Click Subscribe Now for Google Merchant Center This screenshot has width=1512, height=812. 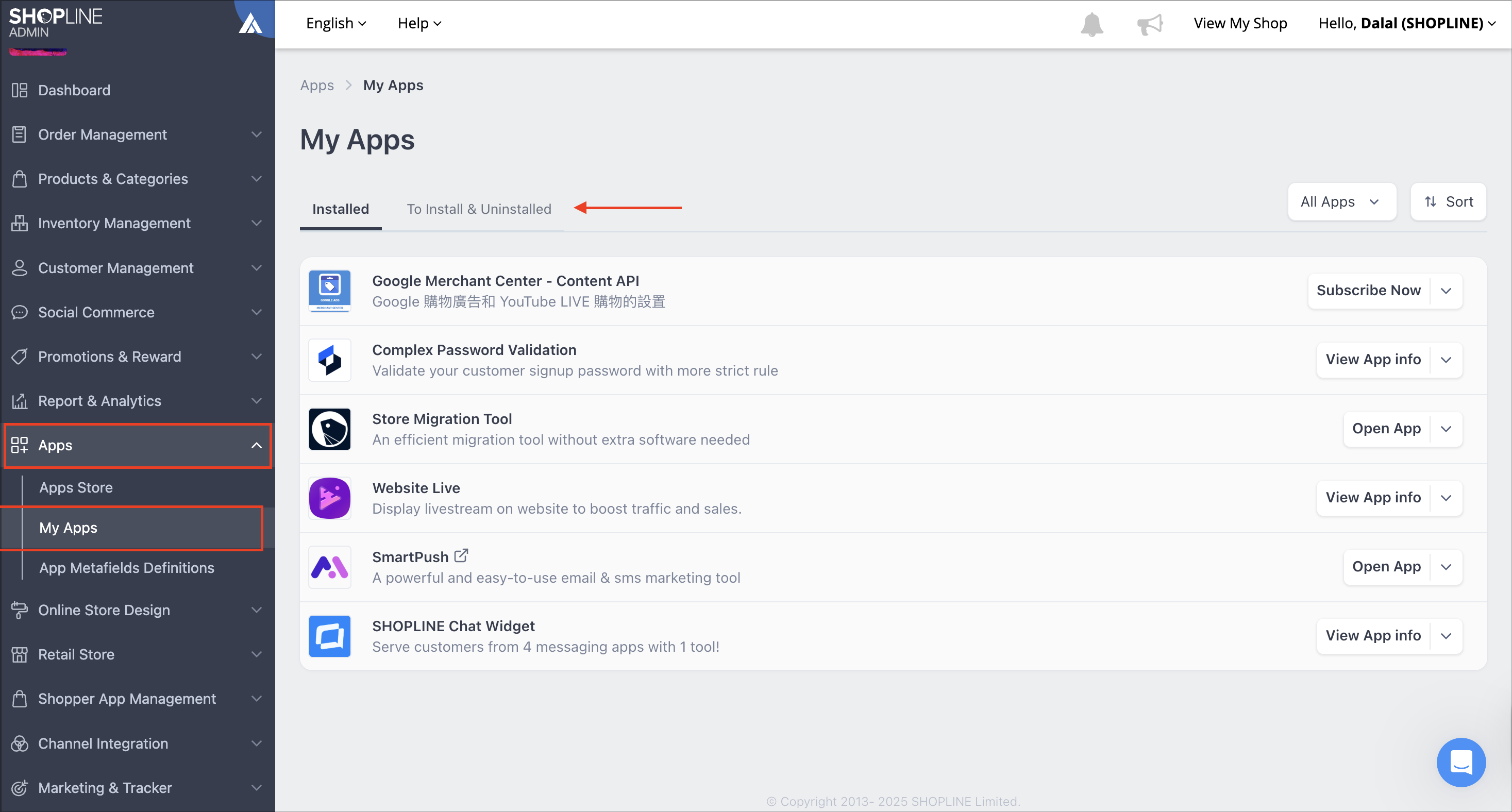click(1368, 291)
